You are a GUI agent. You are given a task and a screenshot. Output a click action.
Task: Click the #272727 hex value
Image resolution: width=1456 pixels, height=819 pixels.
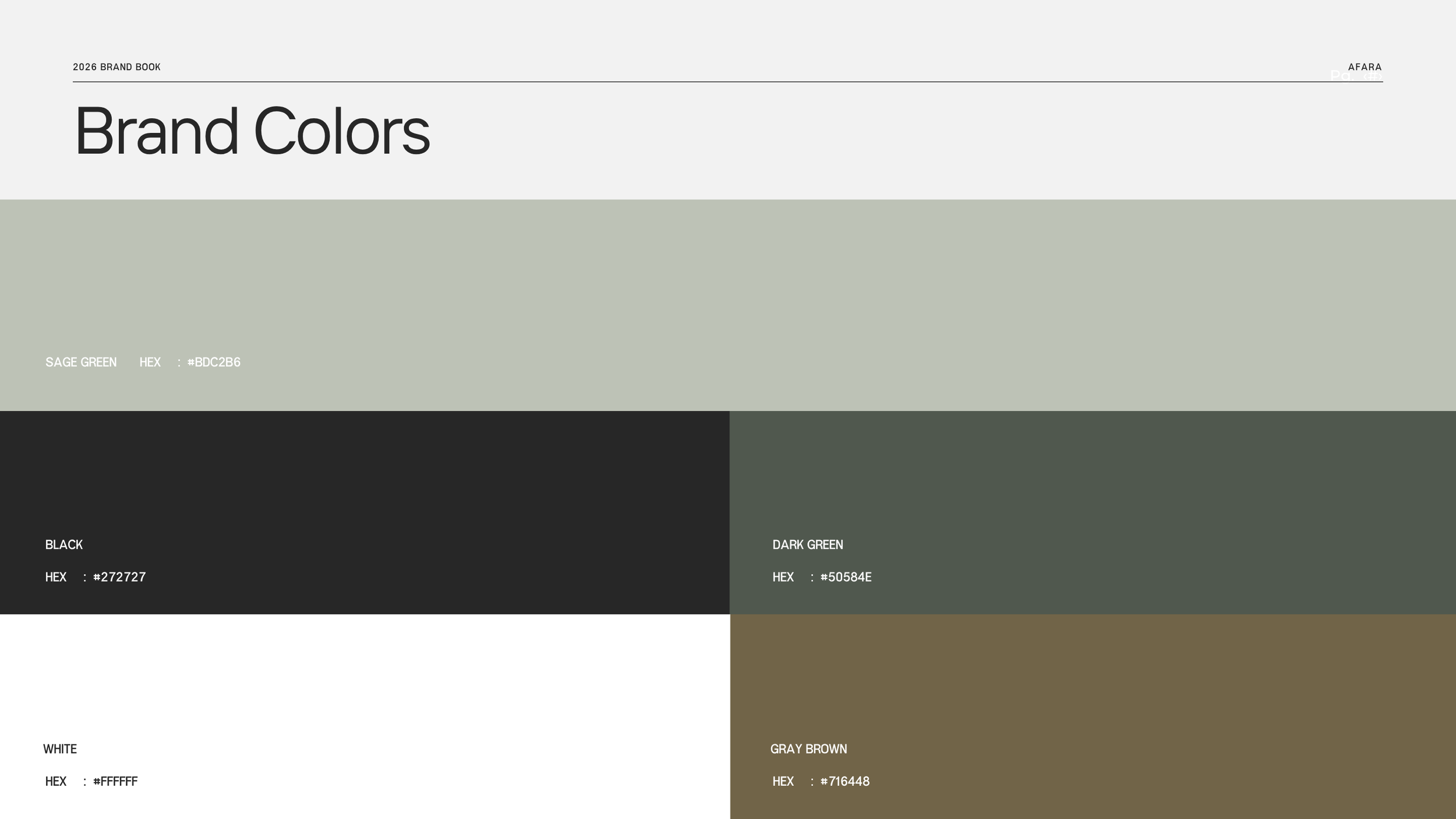(x=119, y=577)
